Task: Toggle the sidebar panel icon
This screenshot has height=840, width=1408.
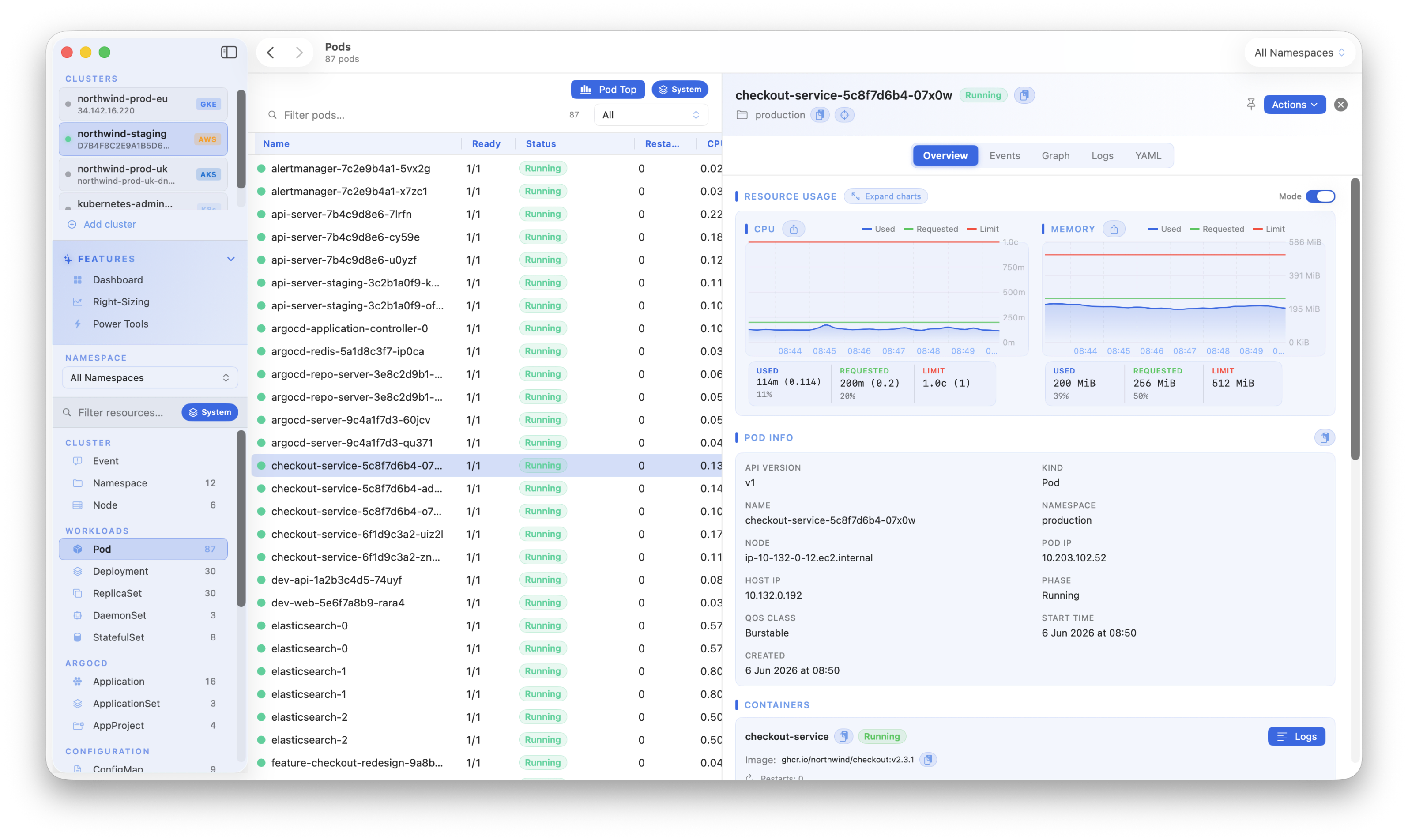Action: [229, 52]
